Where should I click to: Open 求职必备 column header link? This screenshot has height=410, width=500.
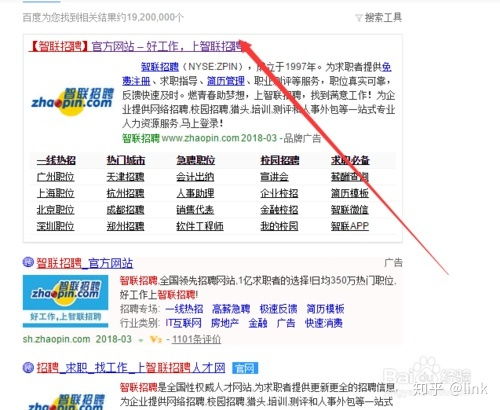350,160
